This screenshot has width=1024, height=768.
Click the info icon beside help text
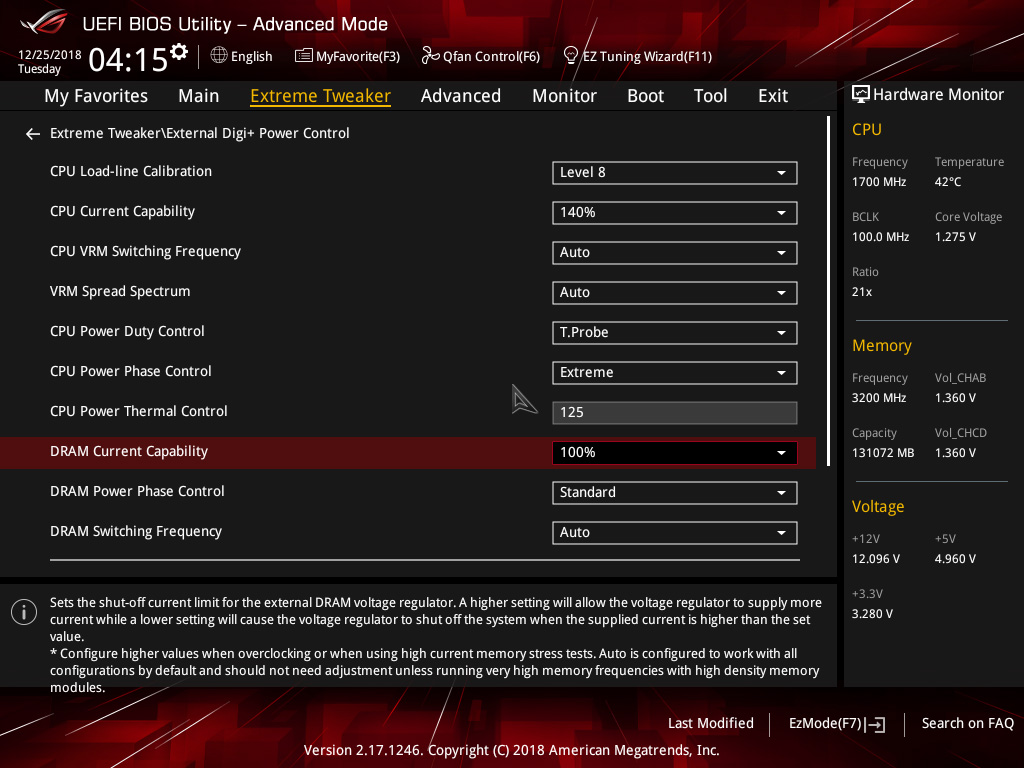tap(24, 612)
